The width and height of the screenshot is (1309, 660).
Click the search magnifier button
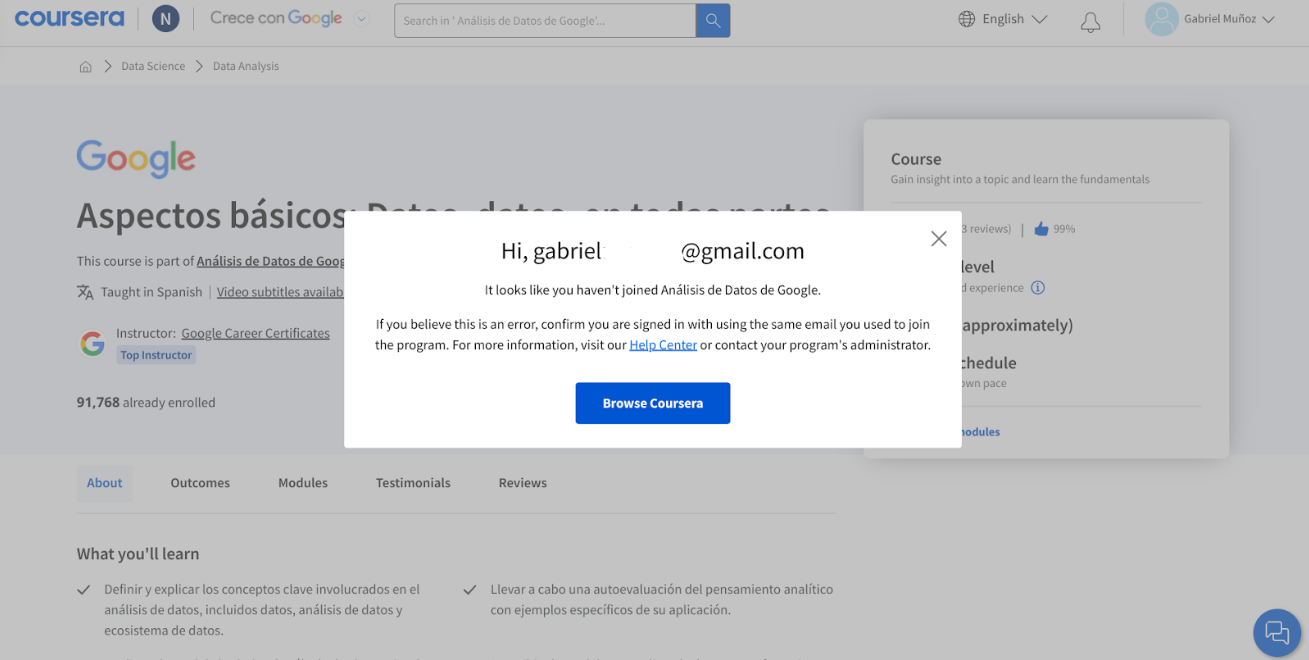tap(713, 21)
